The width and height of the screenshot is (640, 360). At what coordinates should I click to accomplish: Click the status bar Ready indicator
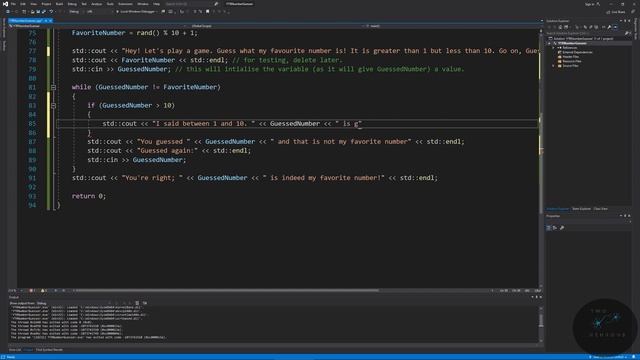tap(10, 357)
